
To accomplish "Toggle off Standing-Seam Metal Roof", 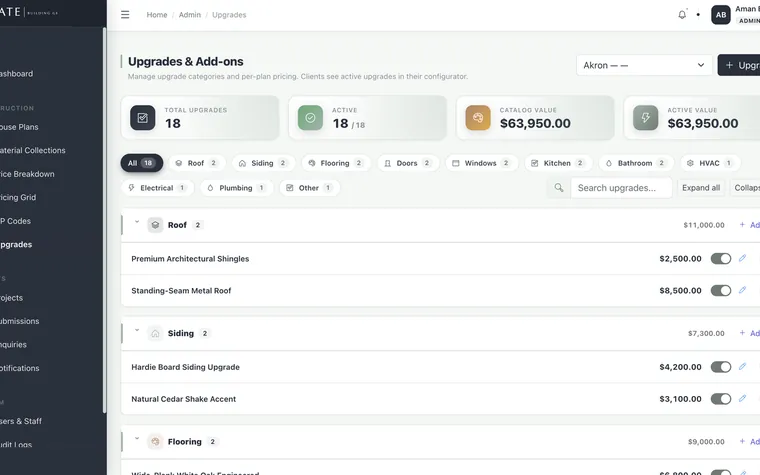I will tap(721, 291).
